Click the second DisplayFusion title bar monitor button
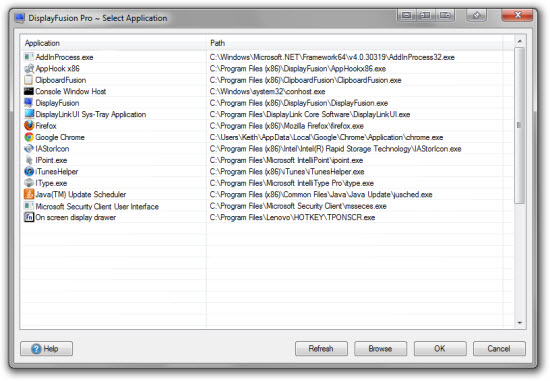The image size is (550, 381). [425, 15]
